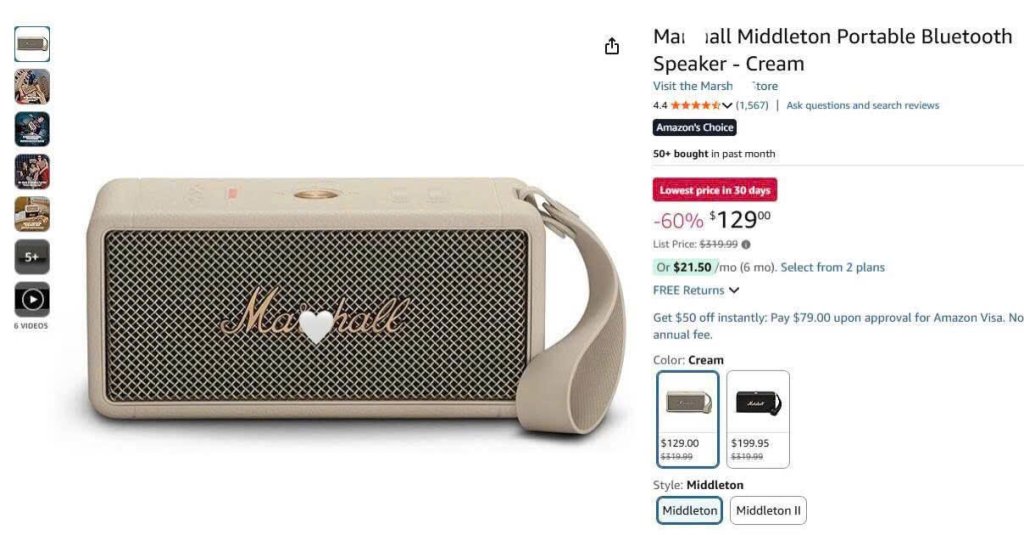
Task: View the fifth product thumbnail
Action: (32, 214)
